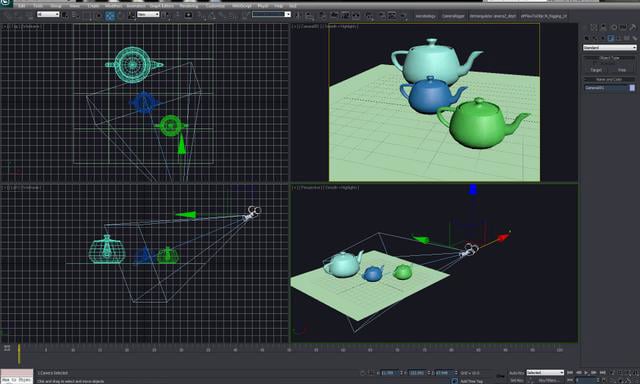Toggle Absolute/Offset transform type-in mode
Screen dimensions: 640x384
click(x=371, y=373)
